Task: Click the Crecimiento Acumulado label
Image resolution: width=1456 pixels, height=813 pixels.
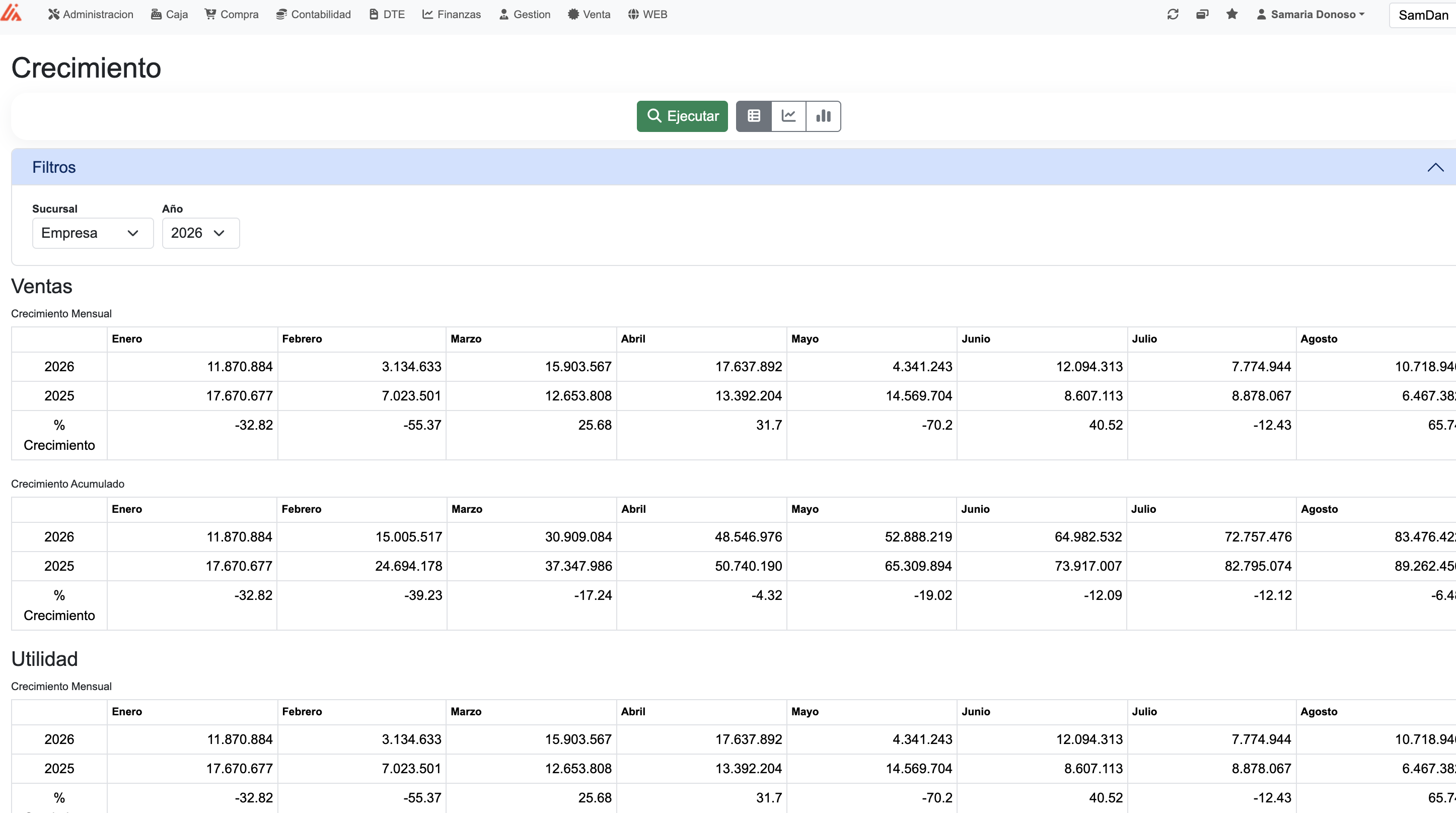Action: 68,484
